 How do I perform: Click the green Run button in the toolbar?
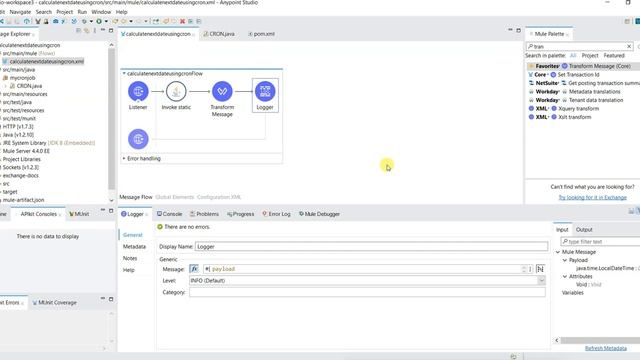click(x=99, y=21)
